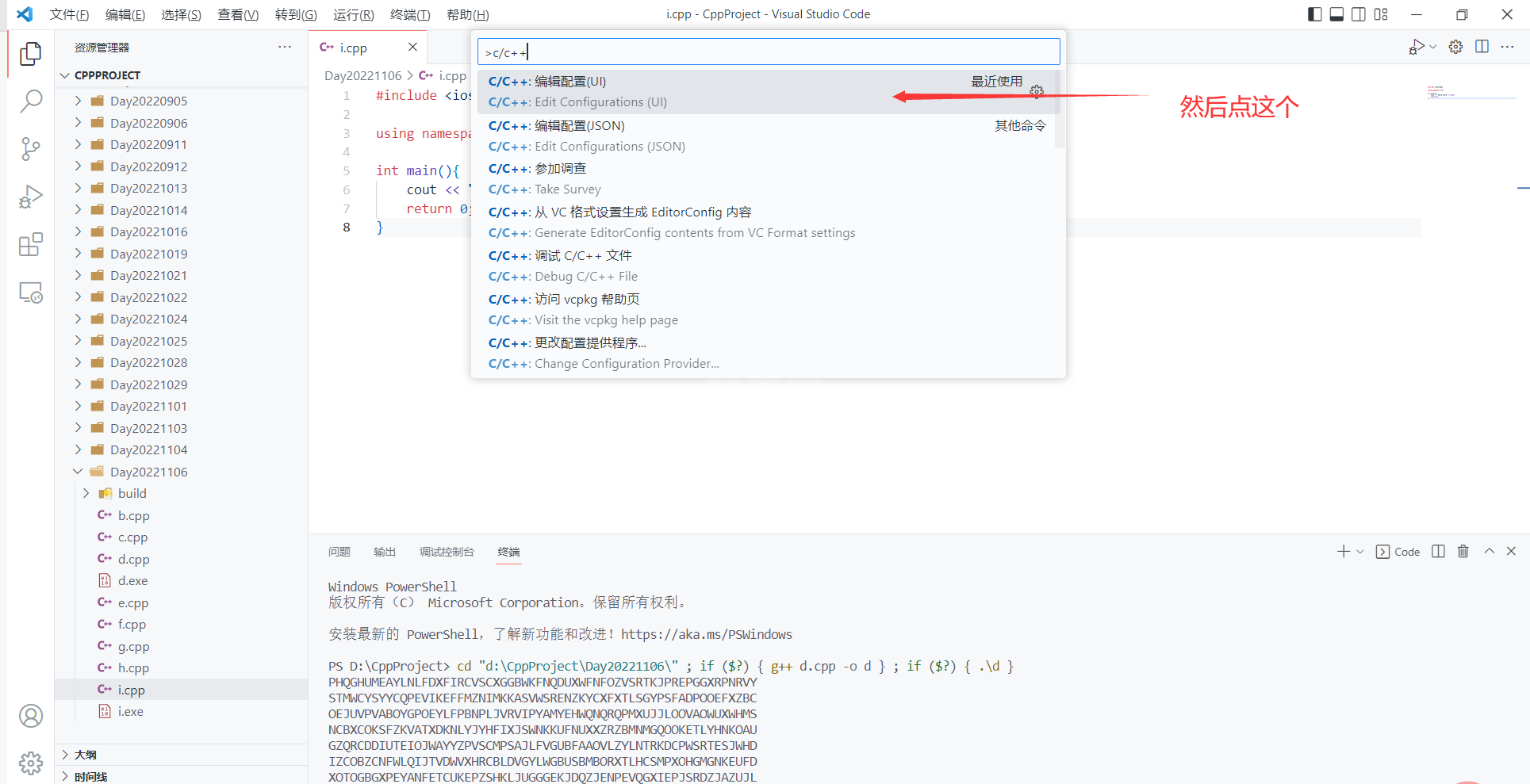This screenshot has height=784, width=1530.
Task: Open the Source Control view icon
Action: coord(30,149)
